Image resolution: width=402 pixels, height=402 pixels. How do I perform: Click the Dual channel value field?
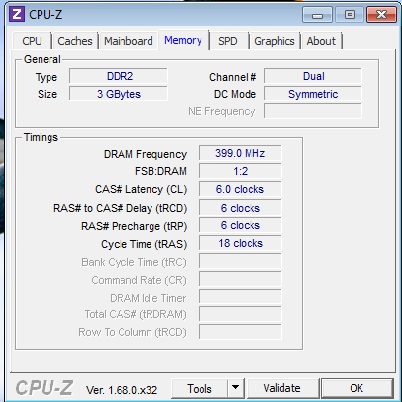point(313,76)
